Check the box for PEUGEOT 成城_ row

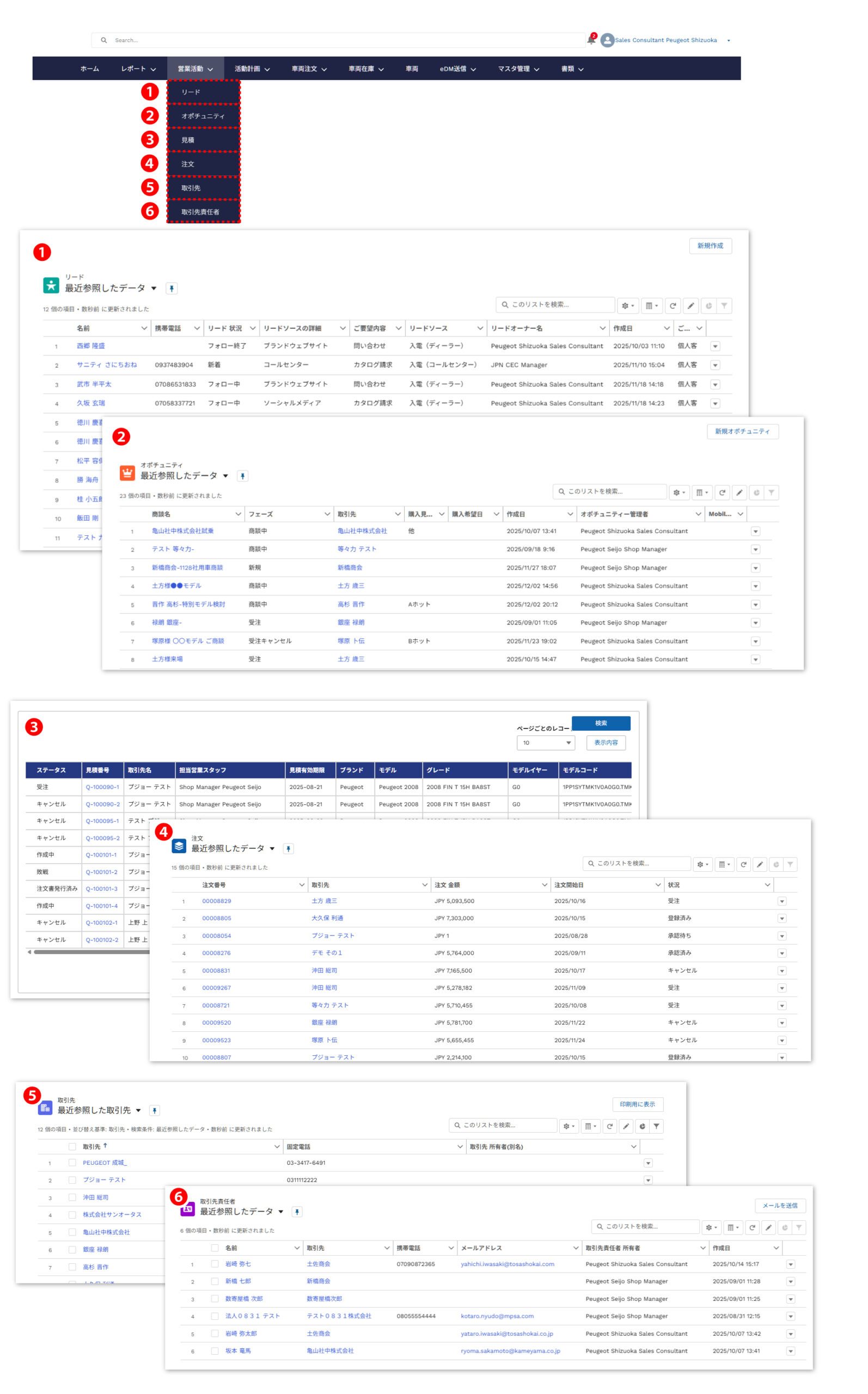pyautogui.click(x=72, y=1163)
